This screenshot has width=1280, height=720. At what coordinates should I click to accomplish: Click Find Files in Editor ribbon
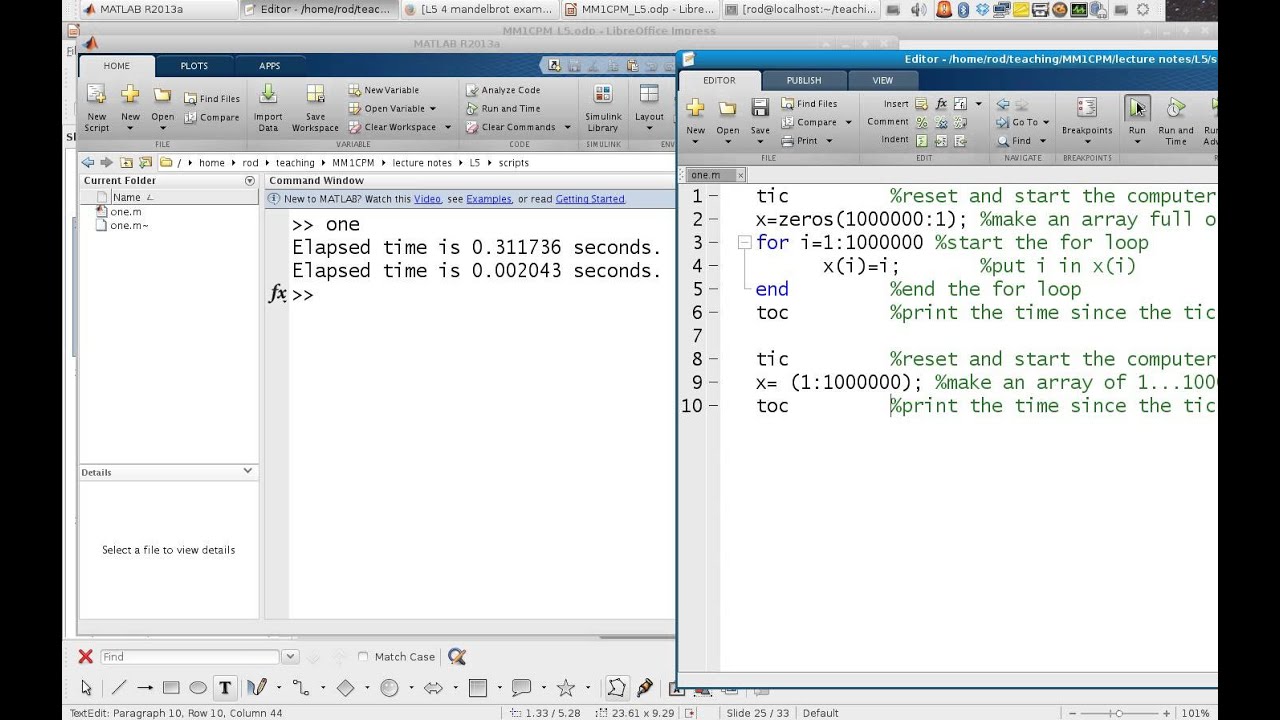click(809, 103)
